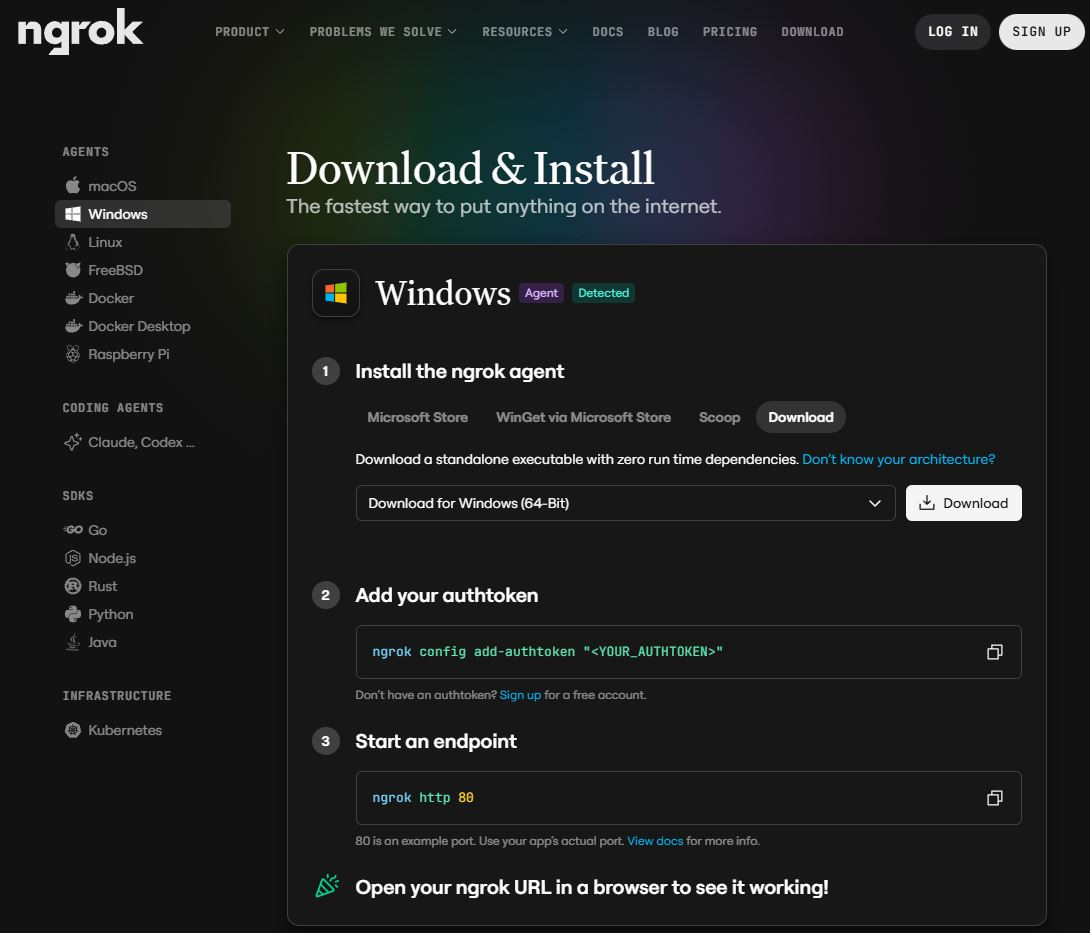Switch to the Microsoft Store tab

click(x=417, y=417)
